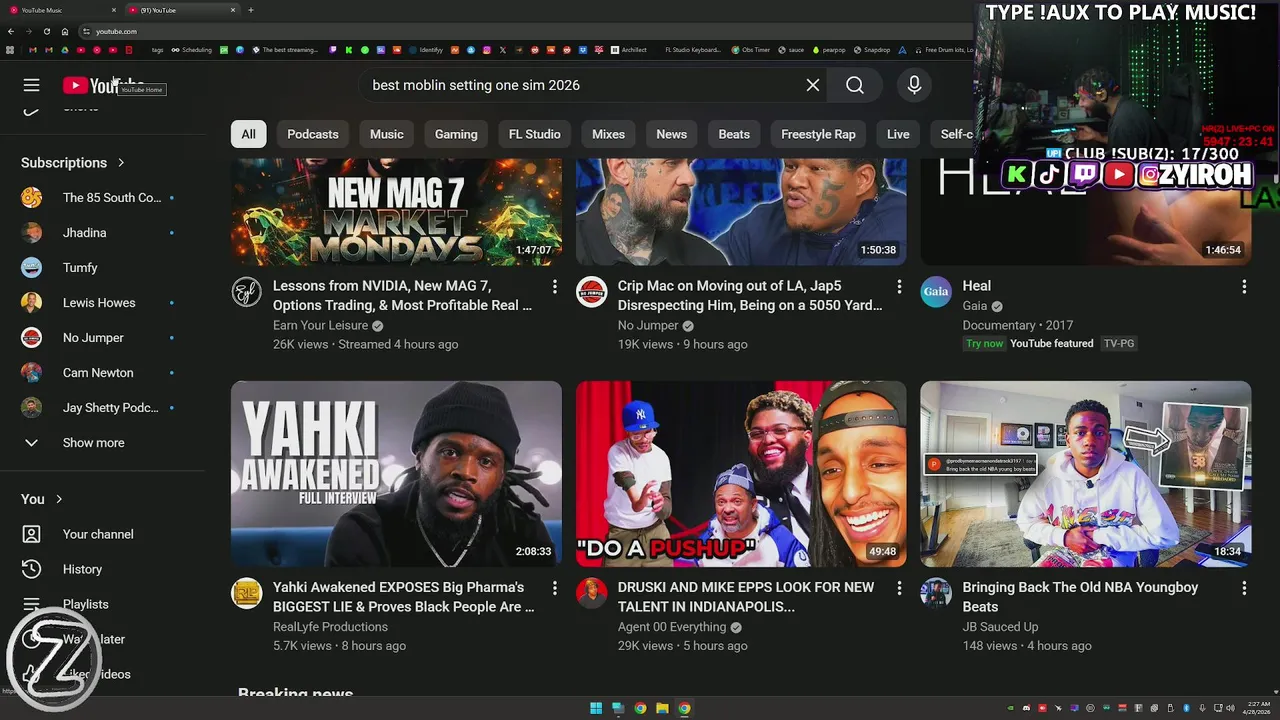Select the Gaming filter chip
1280x720 pixels.
pyautogui.click(x=456, y=134)
